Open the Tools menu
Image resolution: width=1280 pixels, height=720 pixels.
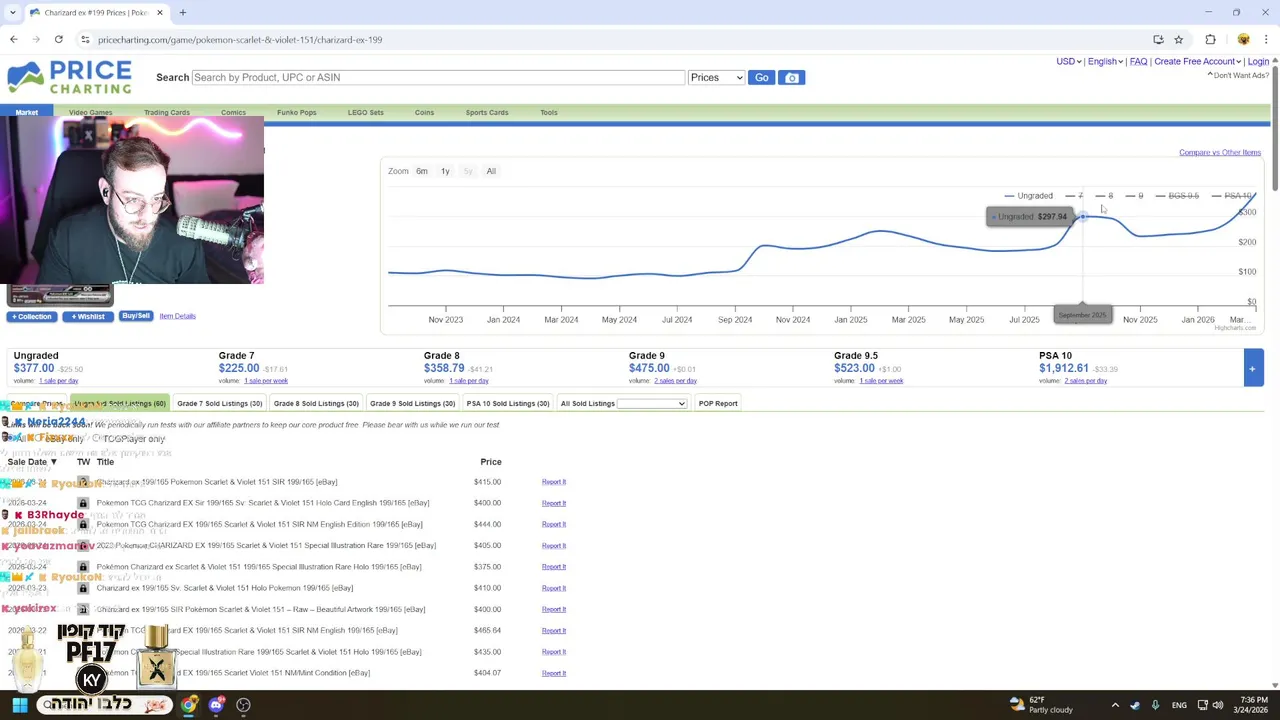coord(549,112)
